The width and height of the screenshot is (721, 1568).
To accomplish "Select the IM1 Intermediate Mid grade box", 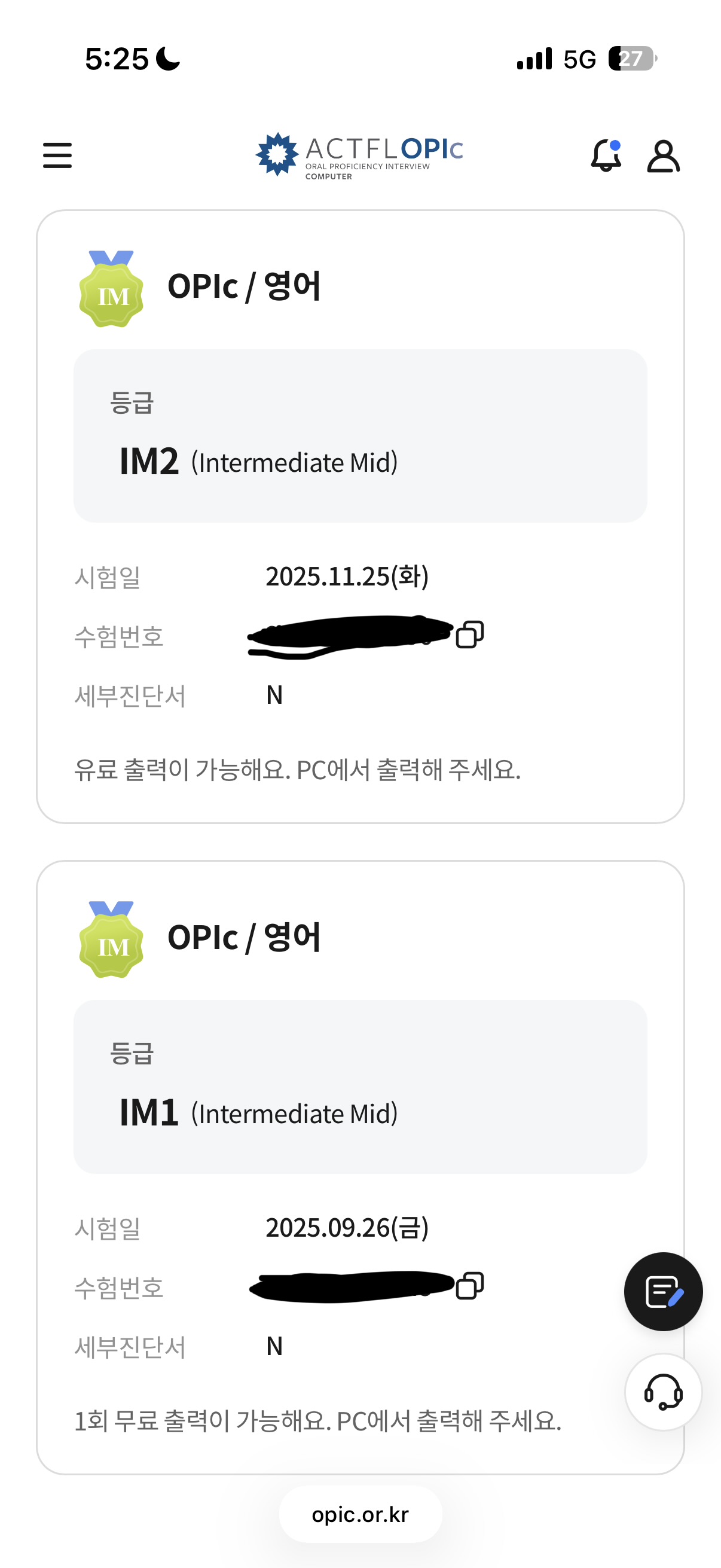I will tap(359, 1087).
